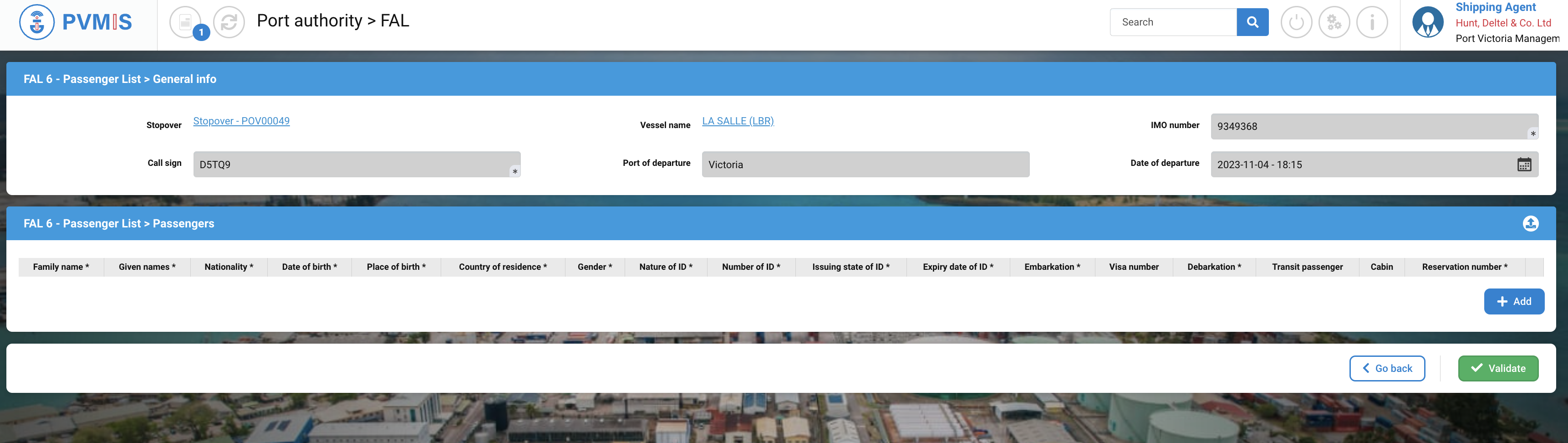The height and width of the screenshot is (443, 1568).
Task: Click the Go back button
Action: coord(1387,369)
